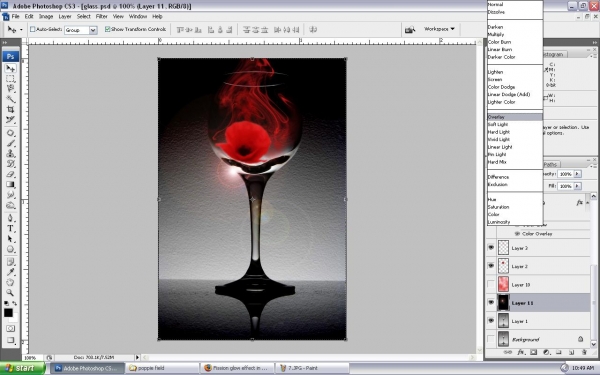
Task: Click the Delete layer trash icon
Action: click(x=584, y=352)
